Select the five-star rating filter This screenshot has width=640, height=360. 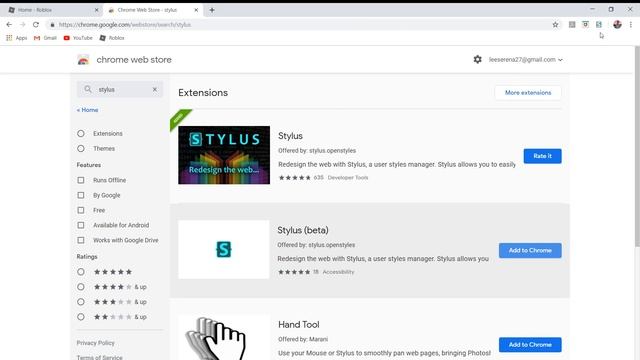point(81,272)
